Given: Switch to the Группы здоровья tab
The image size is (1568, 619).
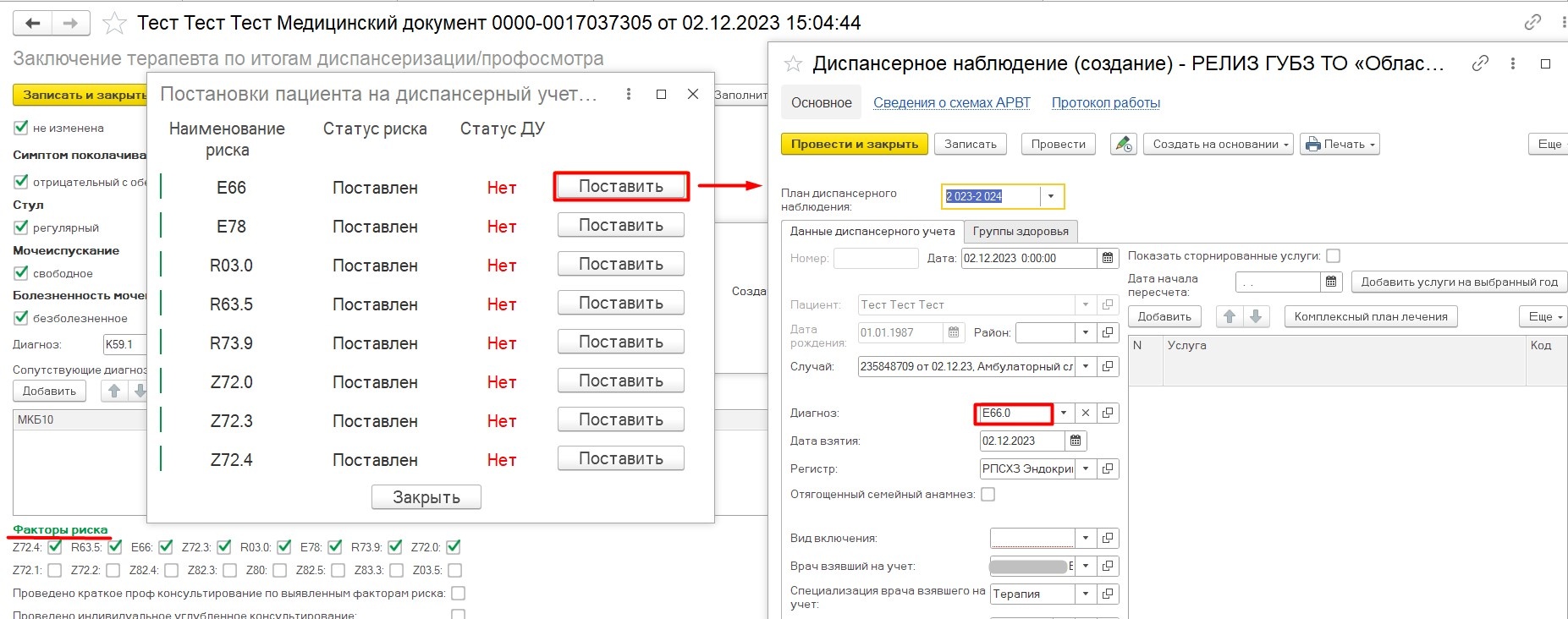Looking at the screenshot, I should tap(1021, 232).
